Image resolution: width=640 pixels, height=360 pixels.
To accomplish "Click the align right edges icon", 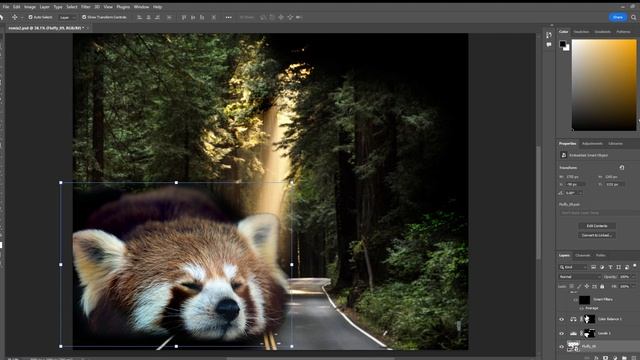I will tap(158, 17).
